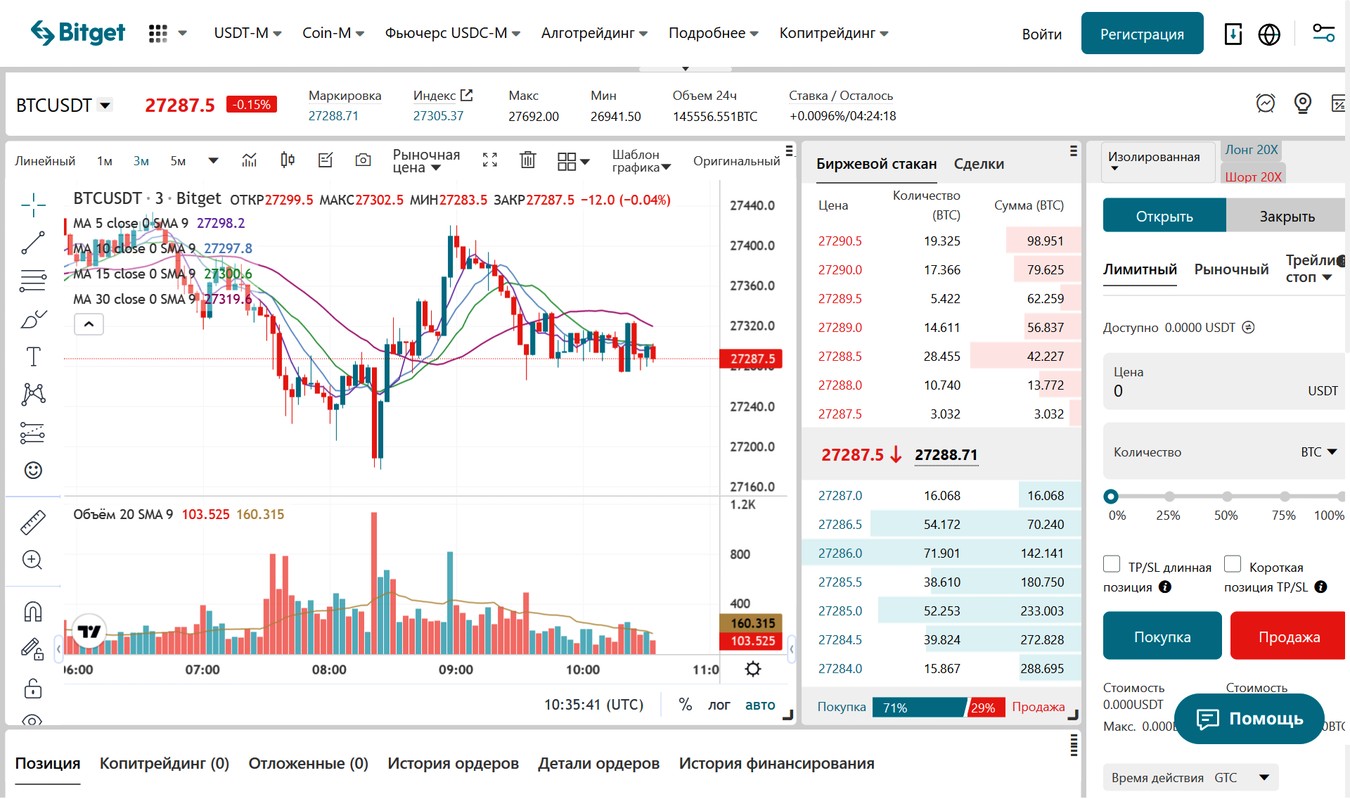This screenshot has height=799, width=1350.
Task: Toggle lock all drawings icon
Action: (x=33, y=689)
